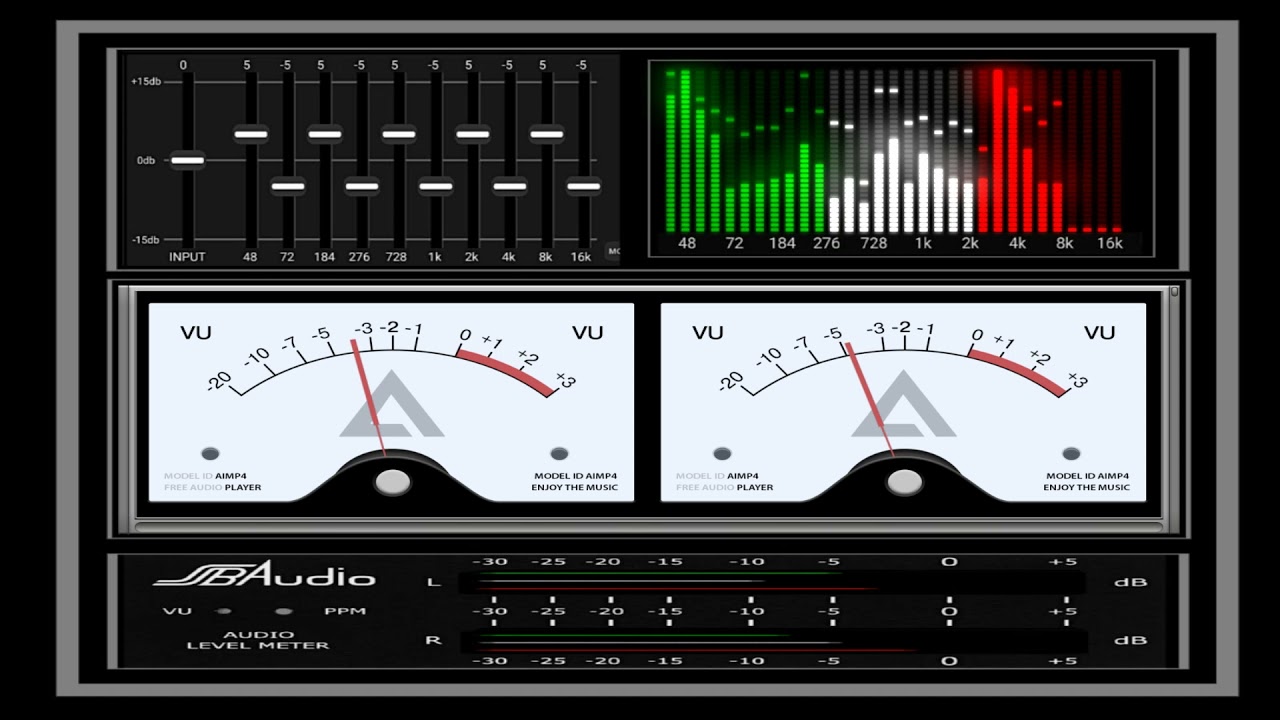
Task: Click the 8k equalizer slider handle
Action: (x=547, y=133)
